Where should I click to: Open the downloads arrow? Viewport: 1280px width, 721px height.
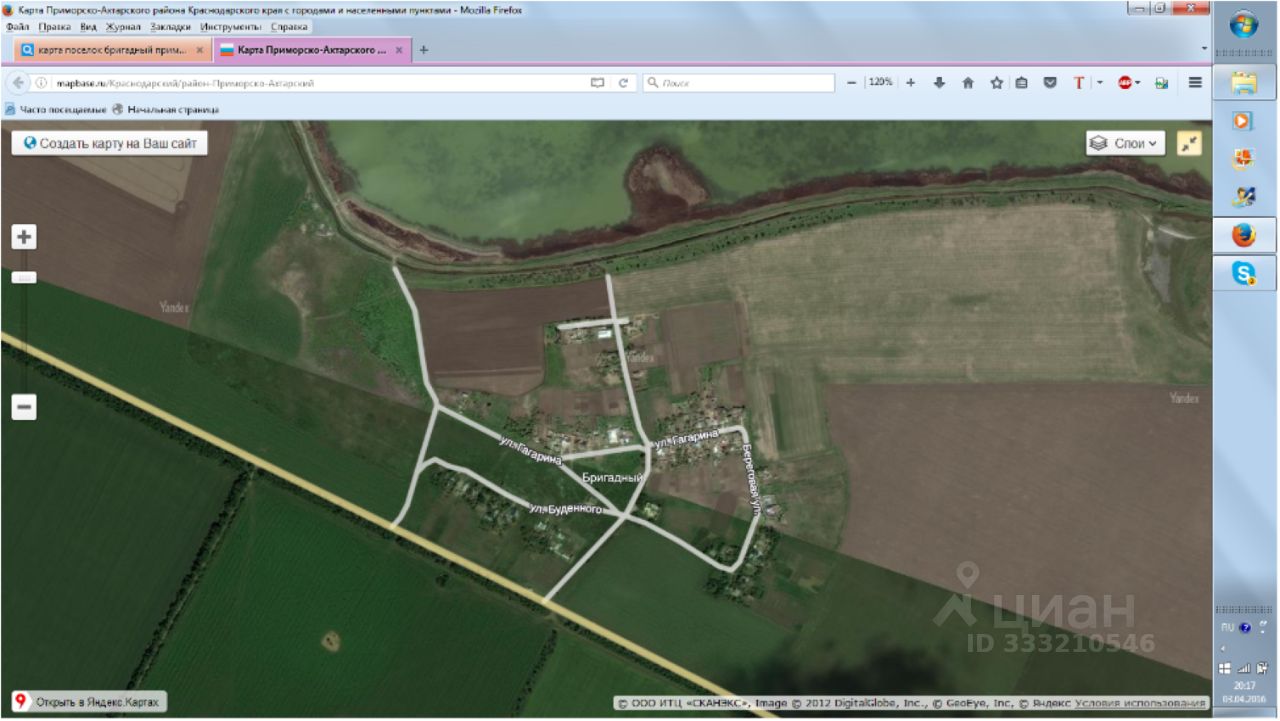(939, 83)
